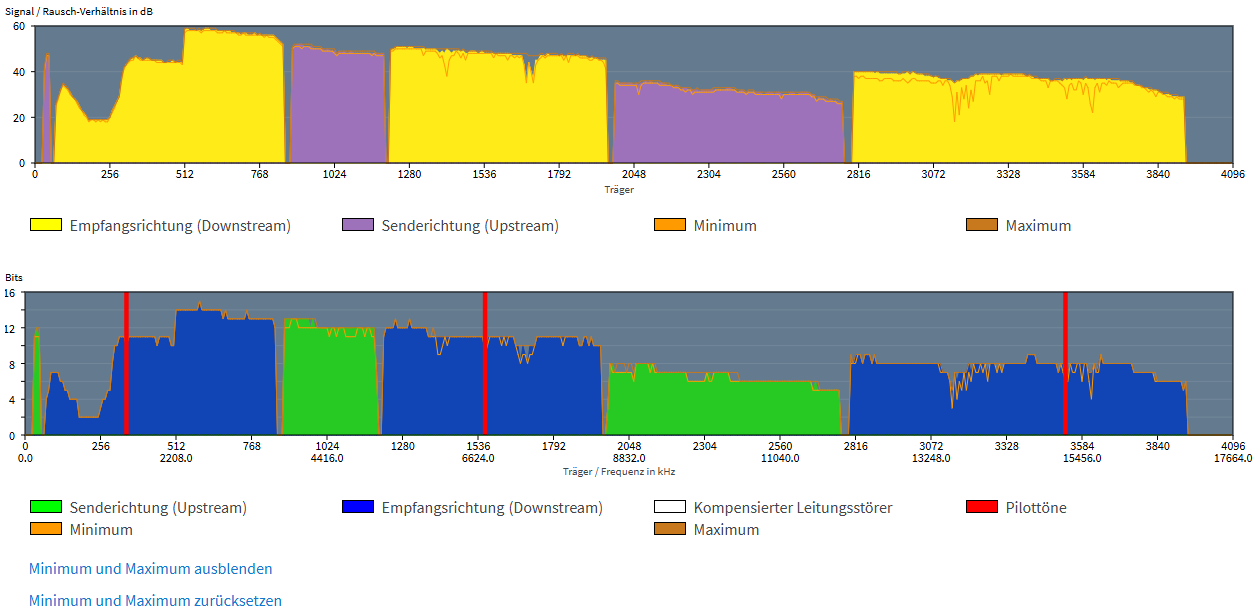
Task: Click red pilot tone marker near carrier 3584
Action: click(x=1065, y=363)
